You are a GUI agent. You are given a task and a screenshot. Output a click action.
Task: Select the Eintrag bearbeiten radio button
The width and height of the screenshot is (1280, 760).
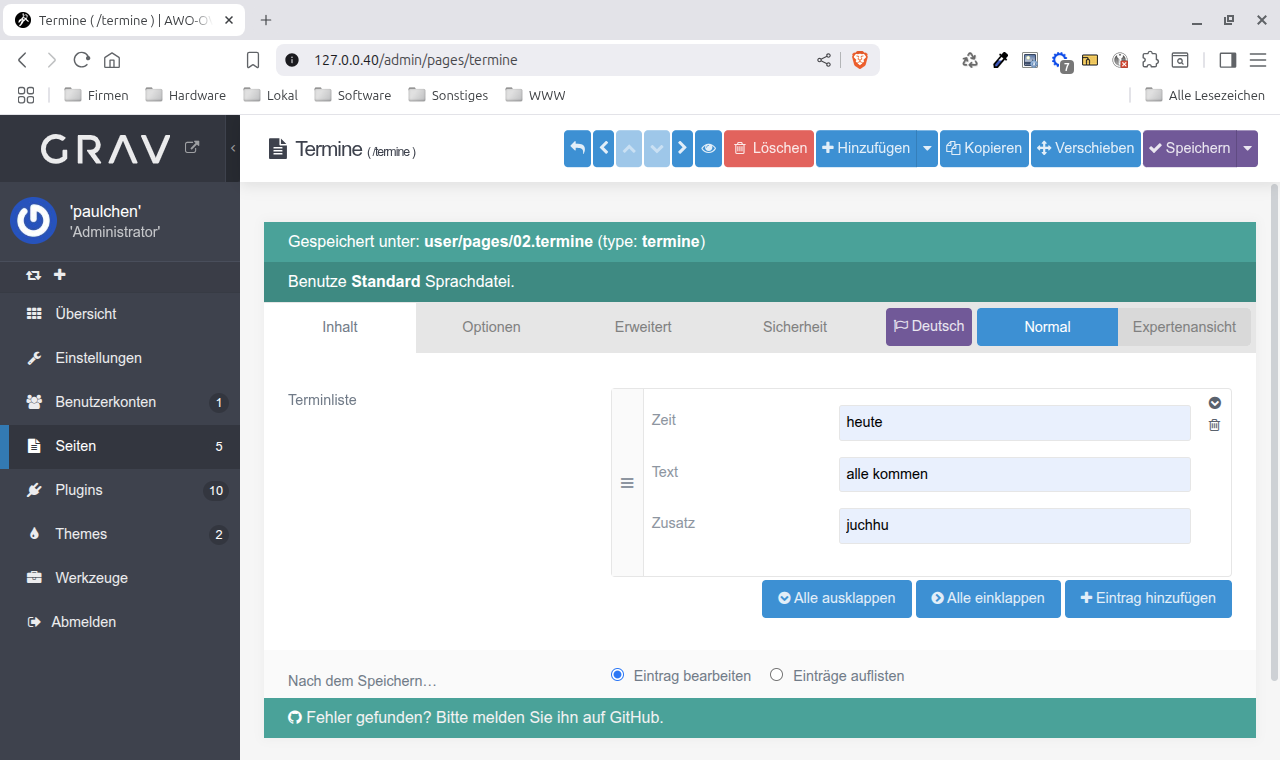[617, 675]
